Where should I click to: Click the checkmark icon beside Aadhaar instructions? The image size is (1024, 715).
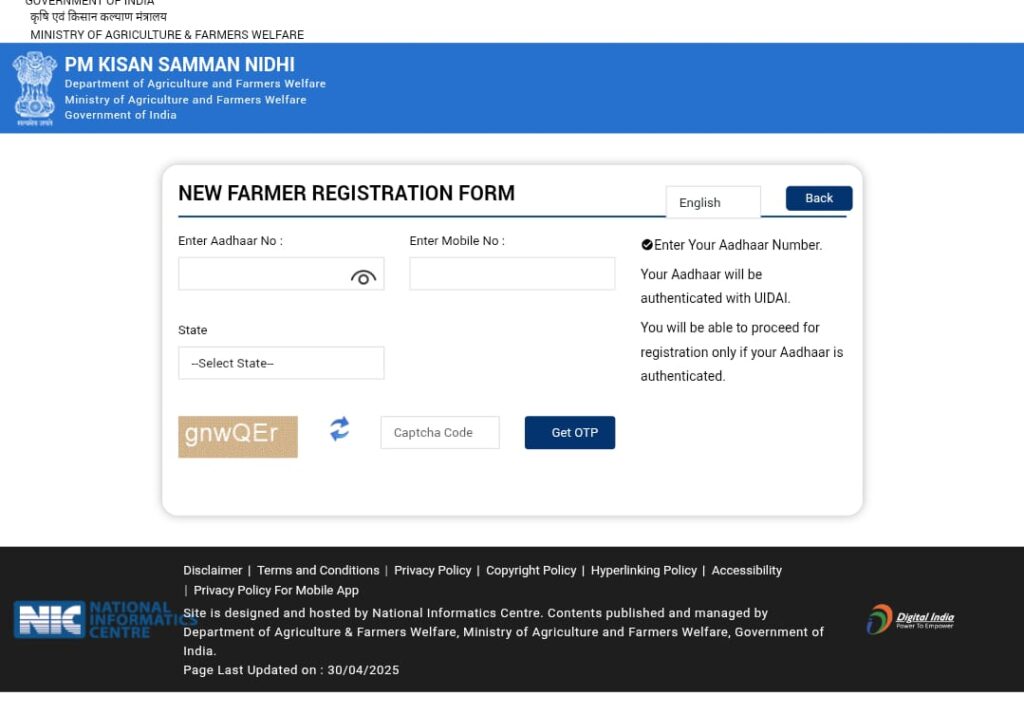pyautogui.click(x=647, y=245)
